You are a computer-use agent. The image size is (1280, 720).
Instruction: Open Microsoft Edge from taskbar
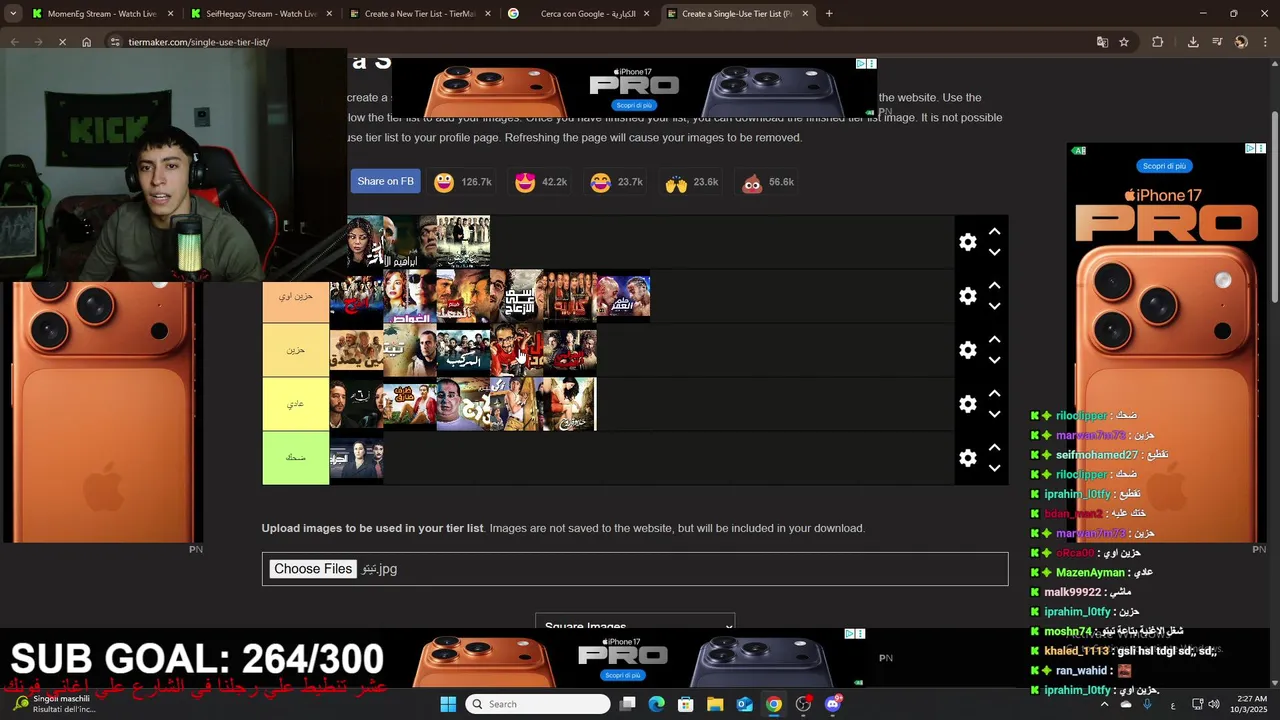(x=656, y=704)
